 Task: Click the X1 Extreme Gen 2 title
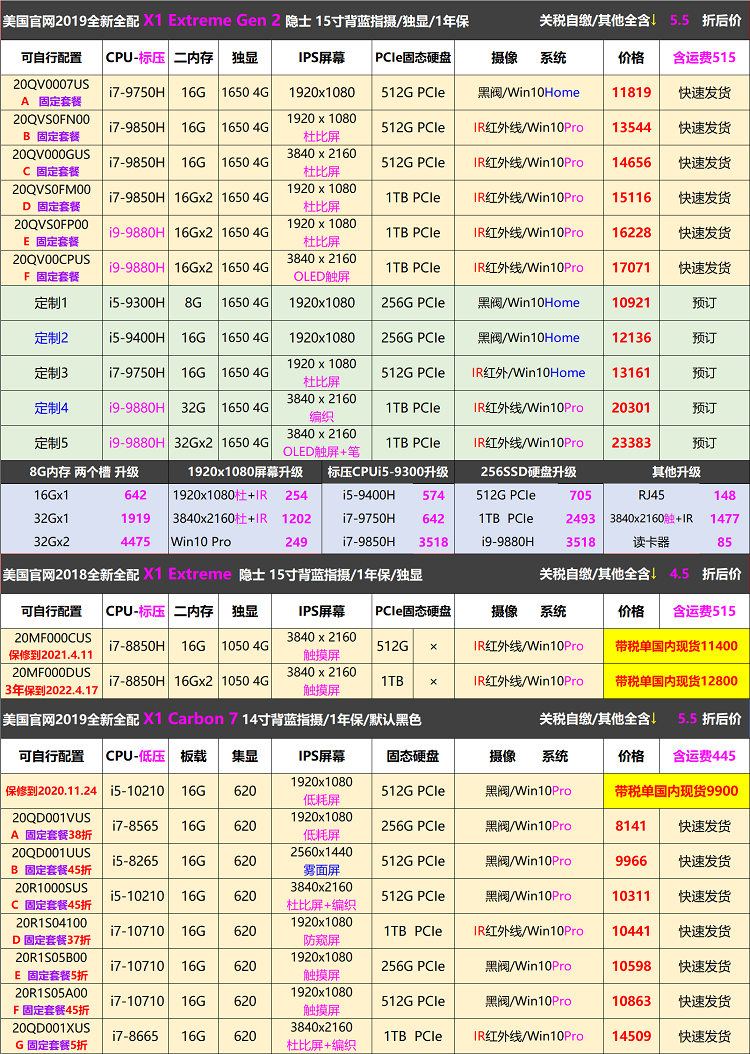pos(211,20)
